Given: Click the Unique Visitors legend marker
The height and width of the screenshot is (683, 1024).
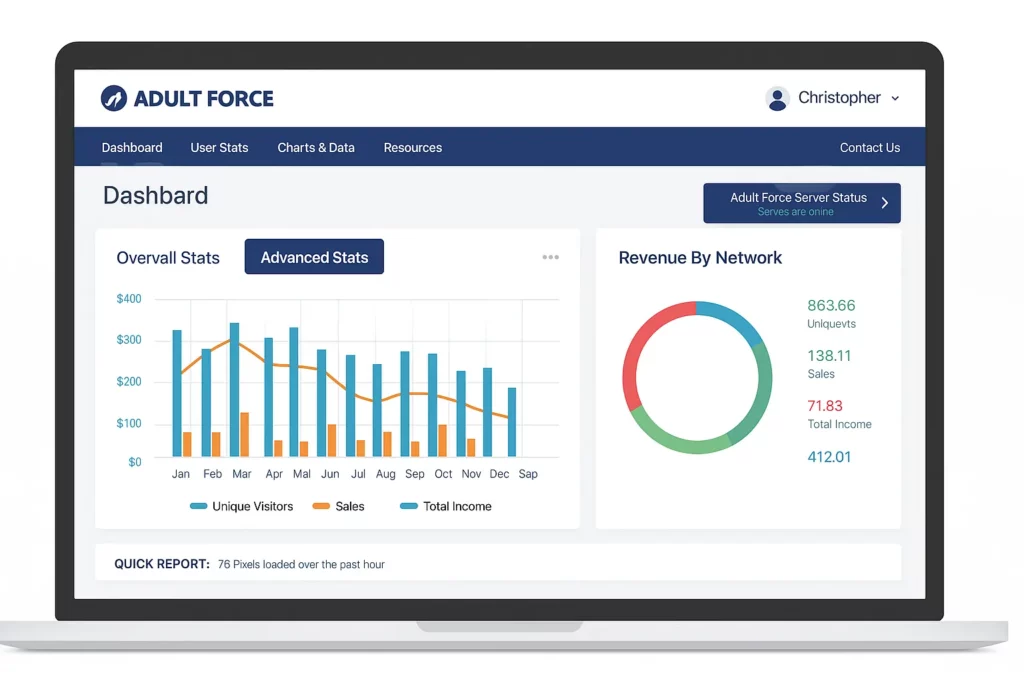Looking at the screenshot, I should (x=200, y=506).
